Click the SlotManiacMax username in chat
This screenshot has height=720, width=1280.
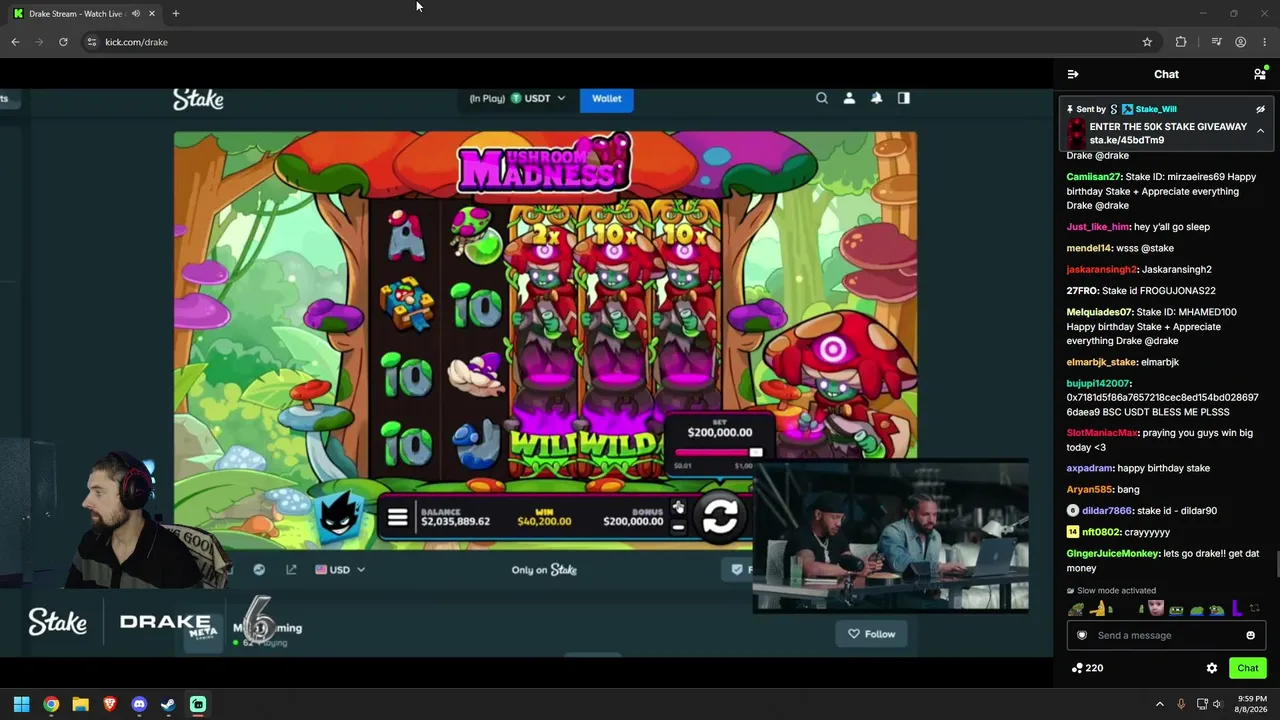(x=1103, y=433)
